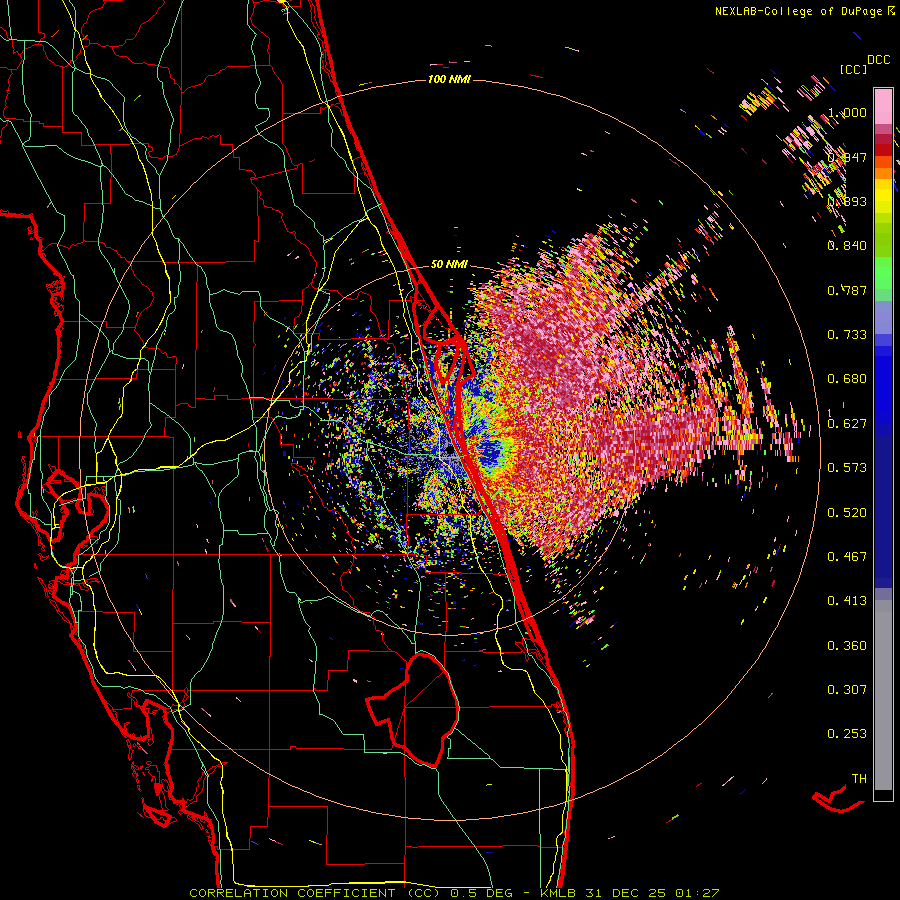Click the 0.573 legend value
The height and width of the screenshot is (900, 900).
847,468
